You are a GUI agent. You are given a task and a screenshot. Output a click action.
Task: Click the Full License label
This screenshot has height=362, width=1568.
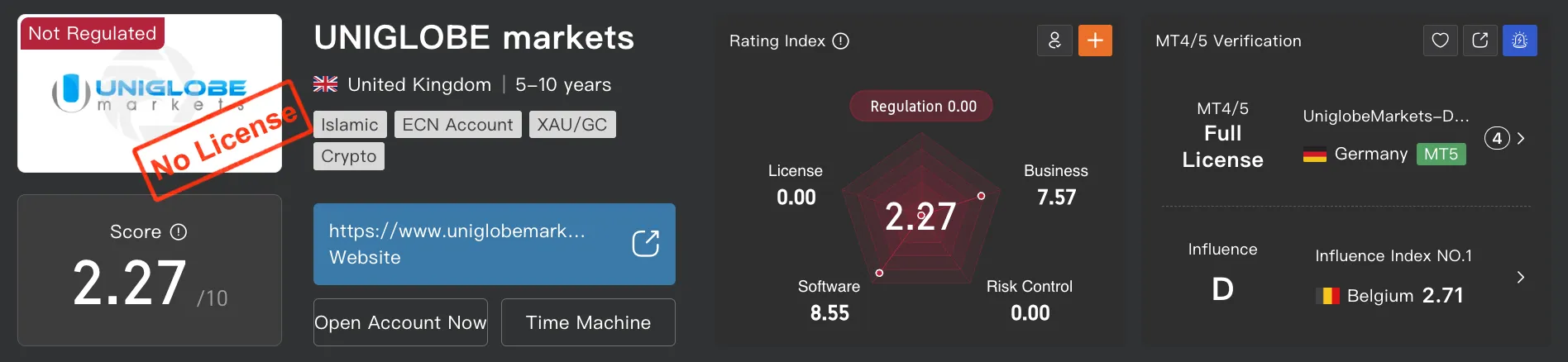coord(1222,146)
